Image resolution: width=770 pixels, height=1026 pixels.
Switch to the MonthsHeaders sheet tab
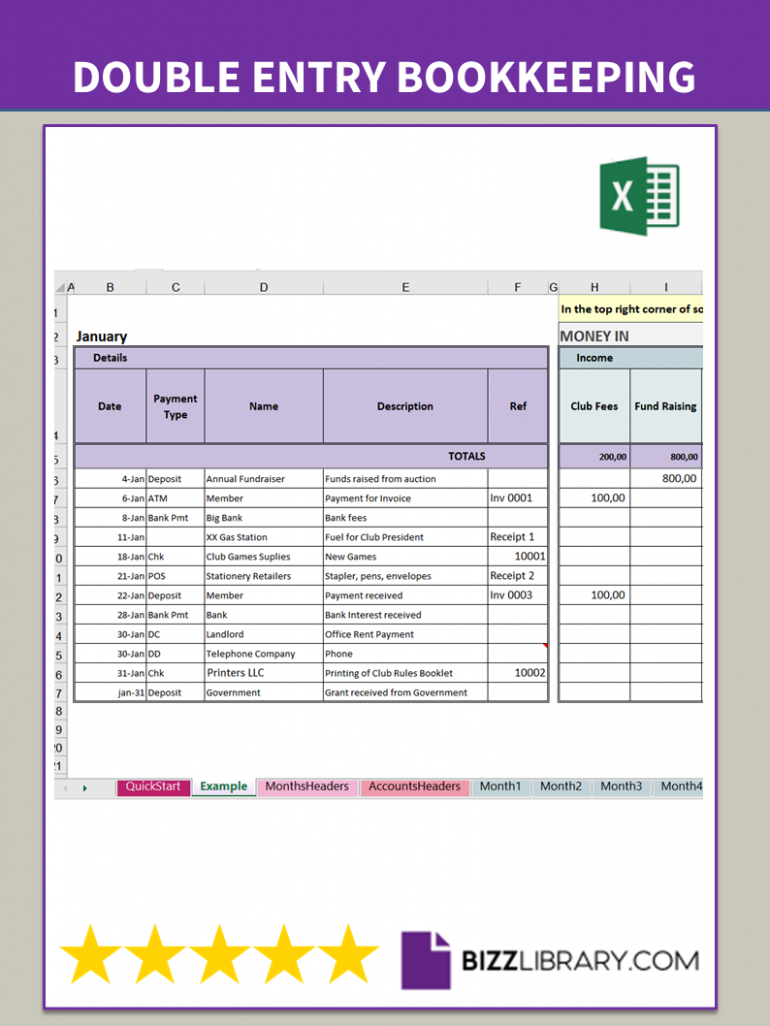click(x=307, y=787)
